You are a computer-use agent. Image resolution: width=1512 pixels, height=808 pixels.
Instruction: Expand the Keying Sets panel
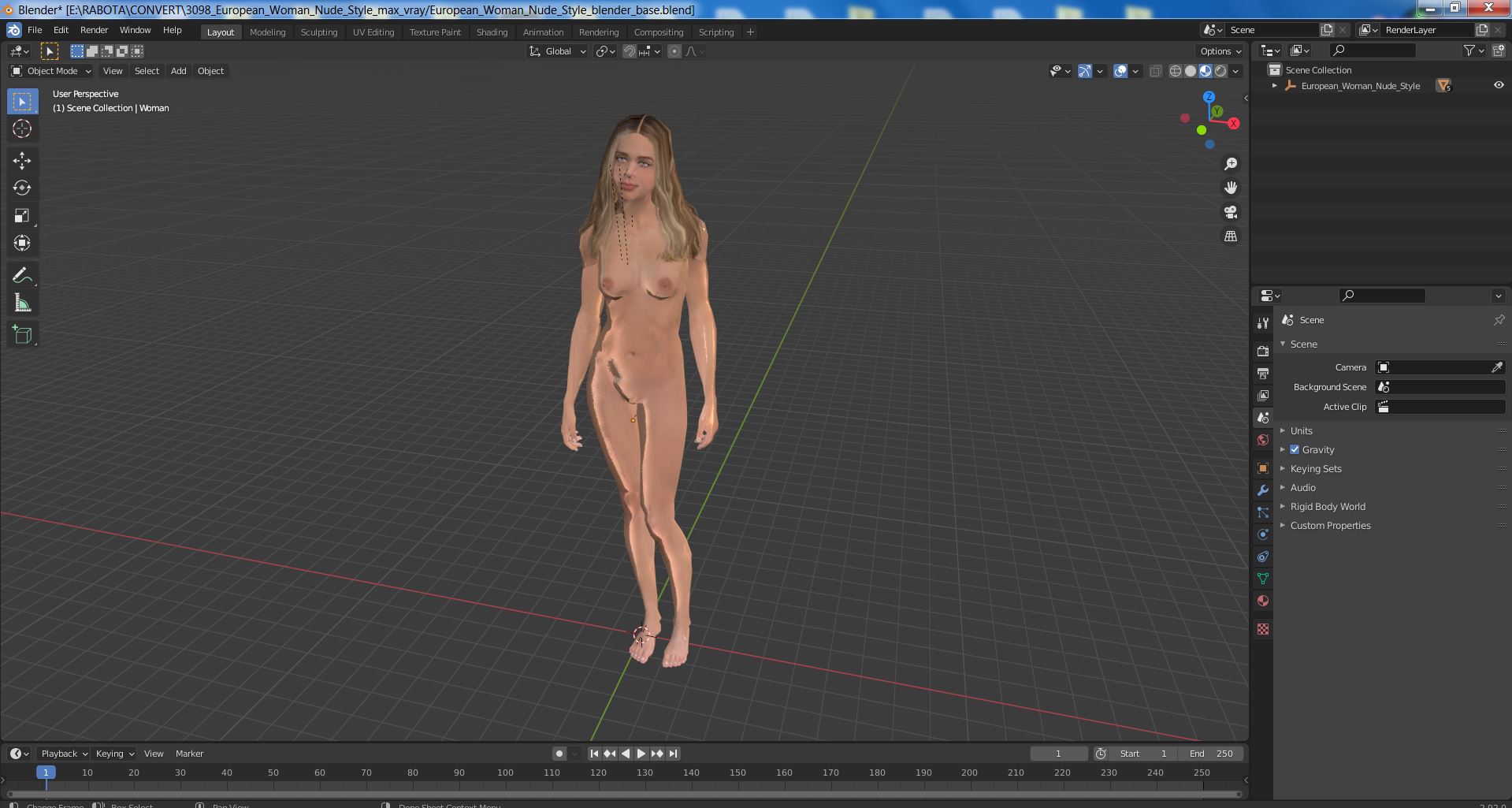pos(1315,468)
